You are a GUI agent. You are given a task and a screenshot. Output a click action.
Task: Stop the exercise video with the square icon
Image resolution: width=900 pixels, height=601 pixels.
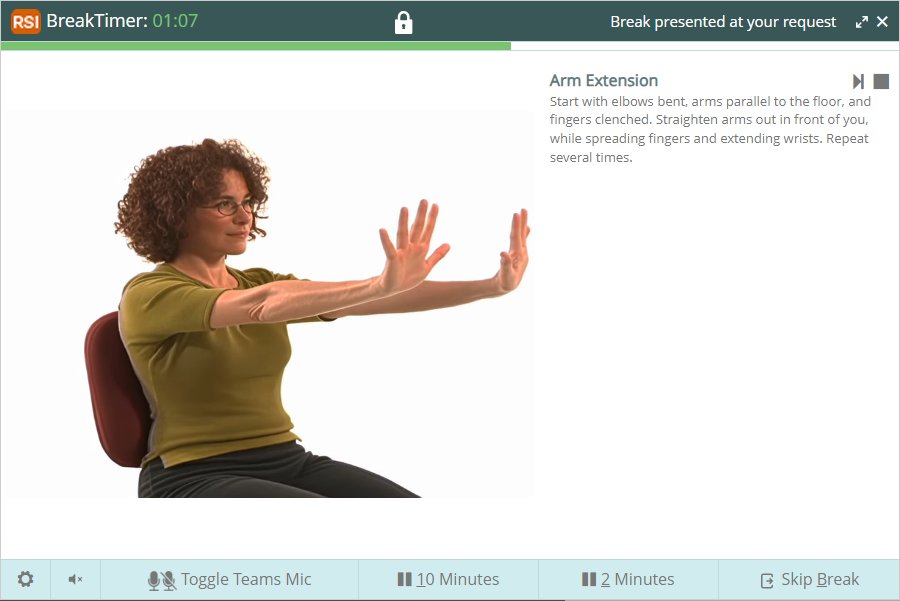pos(881,82)
